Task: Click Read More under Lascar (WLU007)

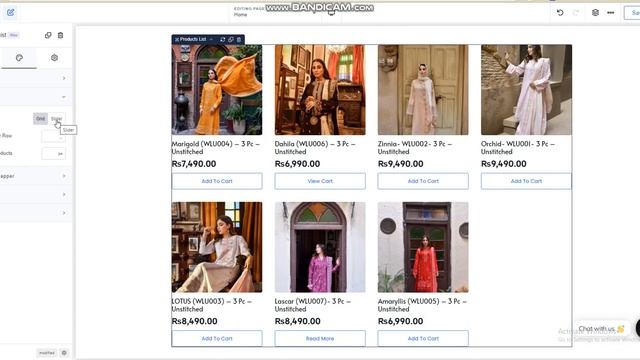Action: 320,338
